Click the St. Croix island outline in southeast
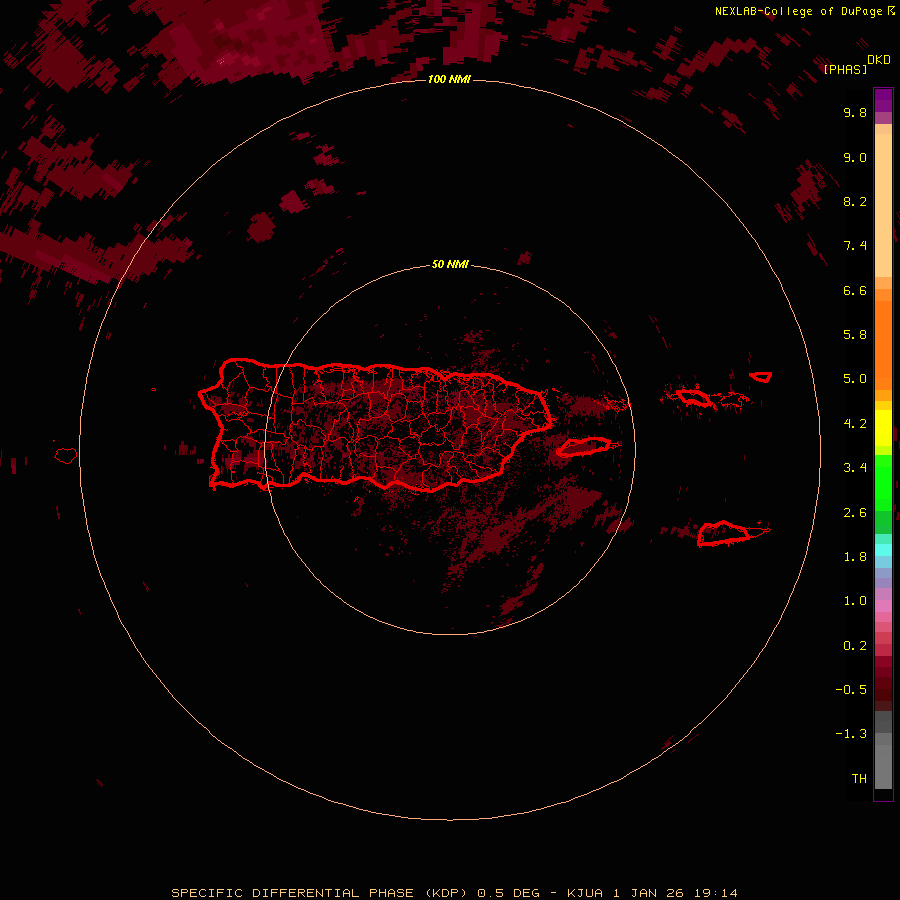Viewport: 900px width, 900px height. click(x=724, y=533)
